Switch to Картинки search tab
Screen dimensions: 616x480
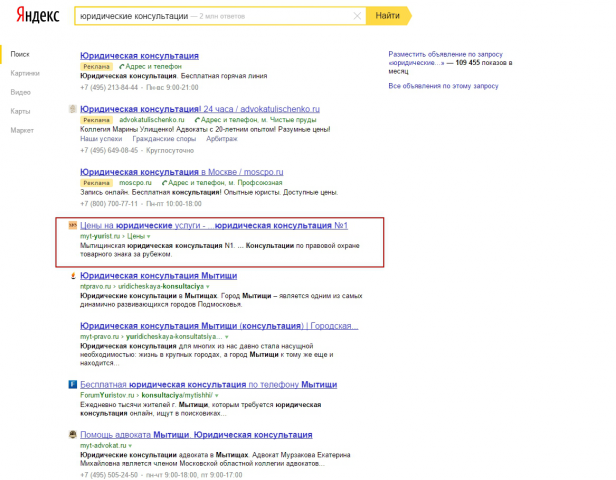pyautogui.click(x=25, y=73)
